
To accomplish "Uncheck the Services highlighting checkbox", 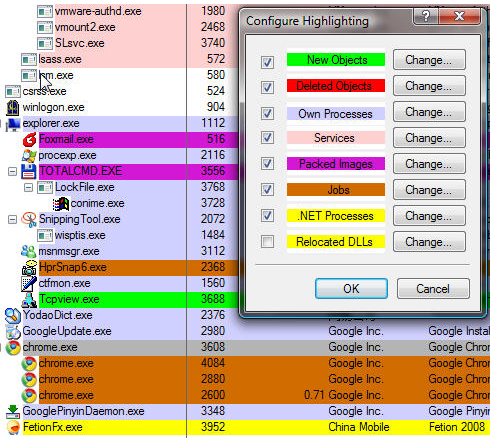I will 267,138.
